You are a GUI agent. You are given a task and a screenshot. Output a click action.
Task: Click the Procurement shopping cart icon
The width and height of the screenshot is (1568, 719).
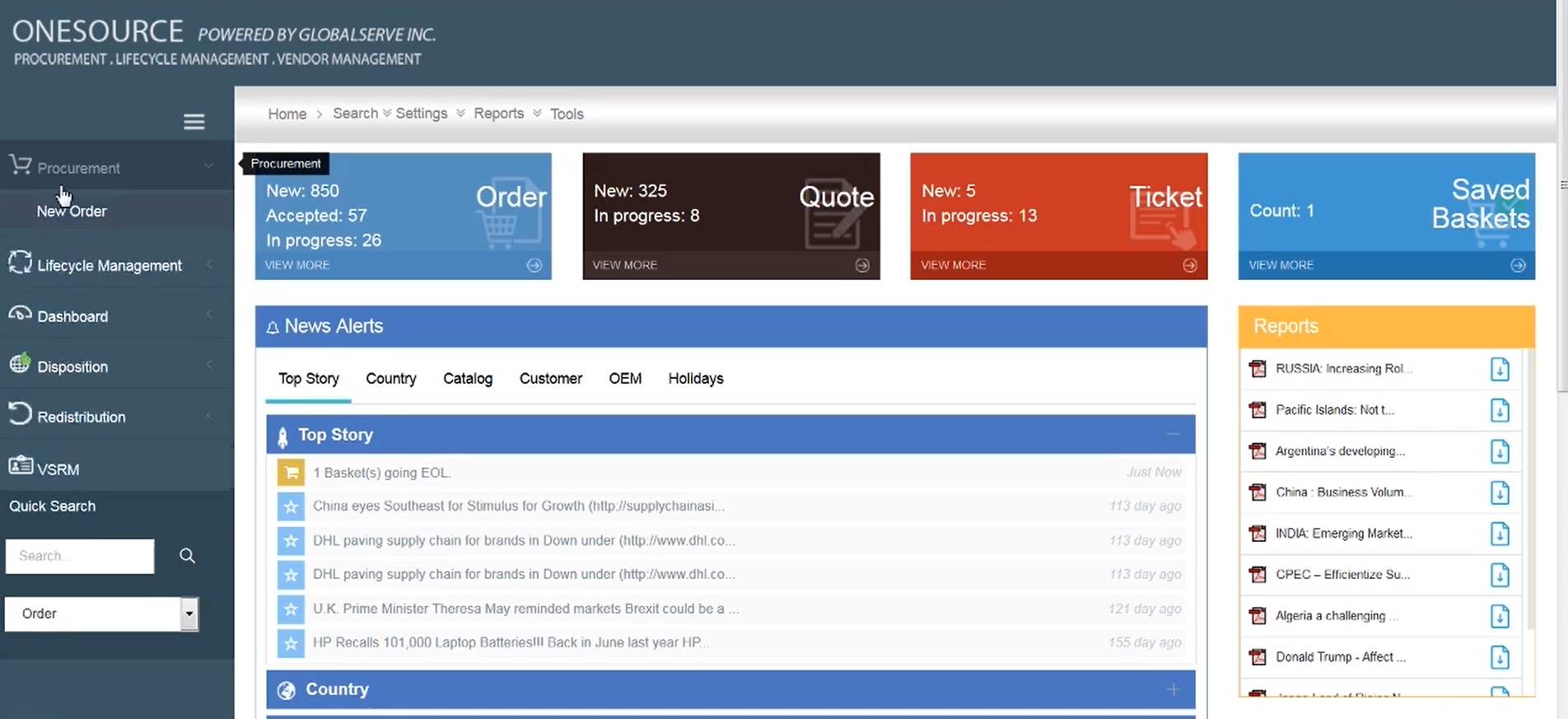21,165
